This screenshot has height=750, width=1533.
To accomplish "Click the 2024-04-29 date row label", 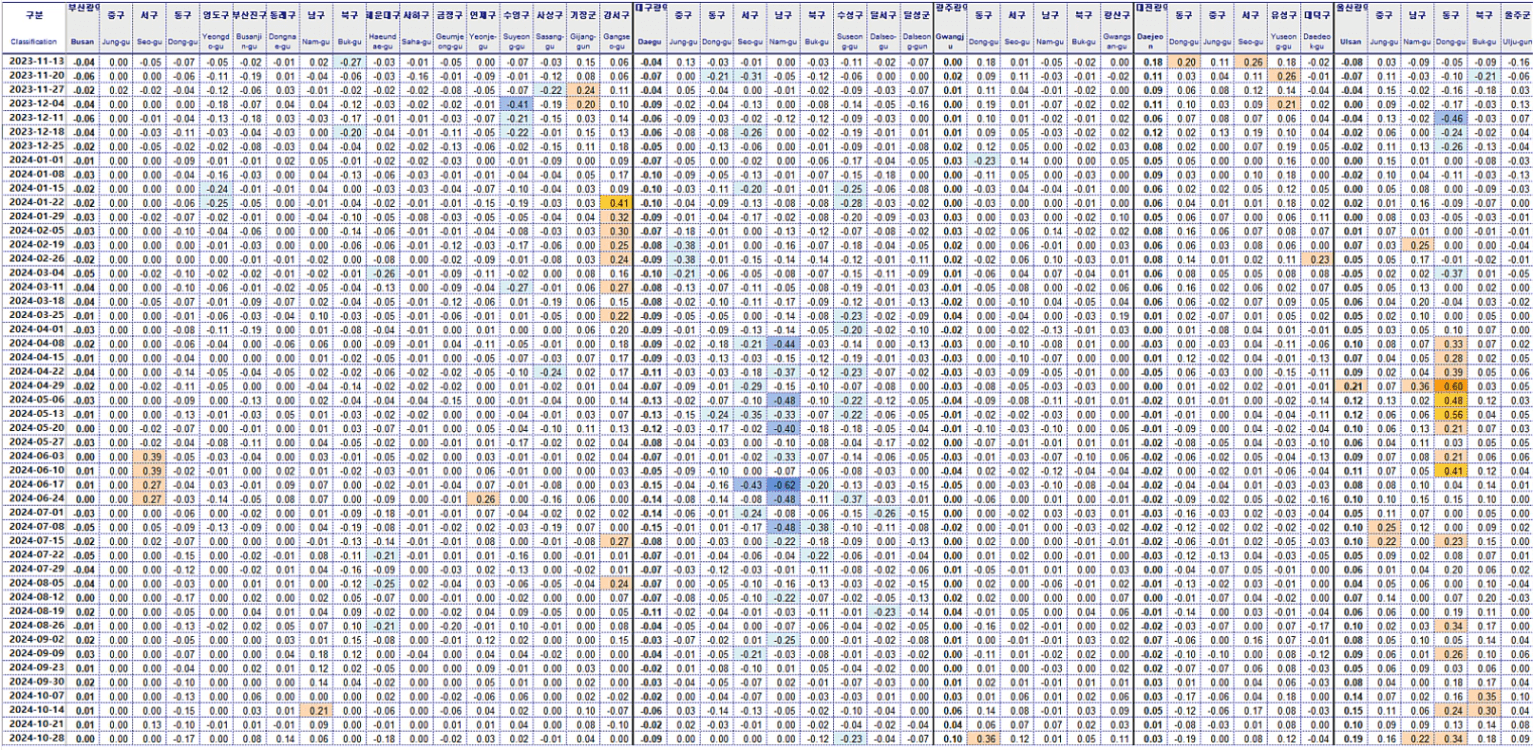I will 33,384.
